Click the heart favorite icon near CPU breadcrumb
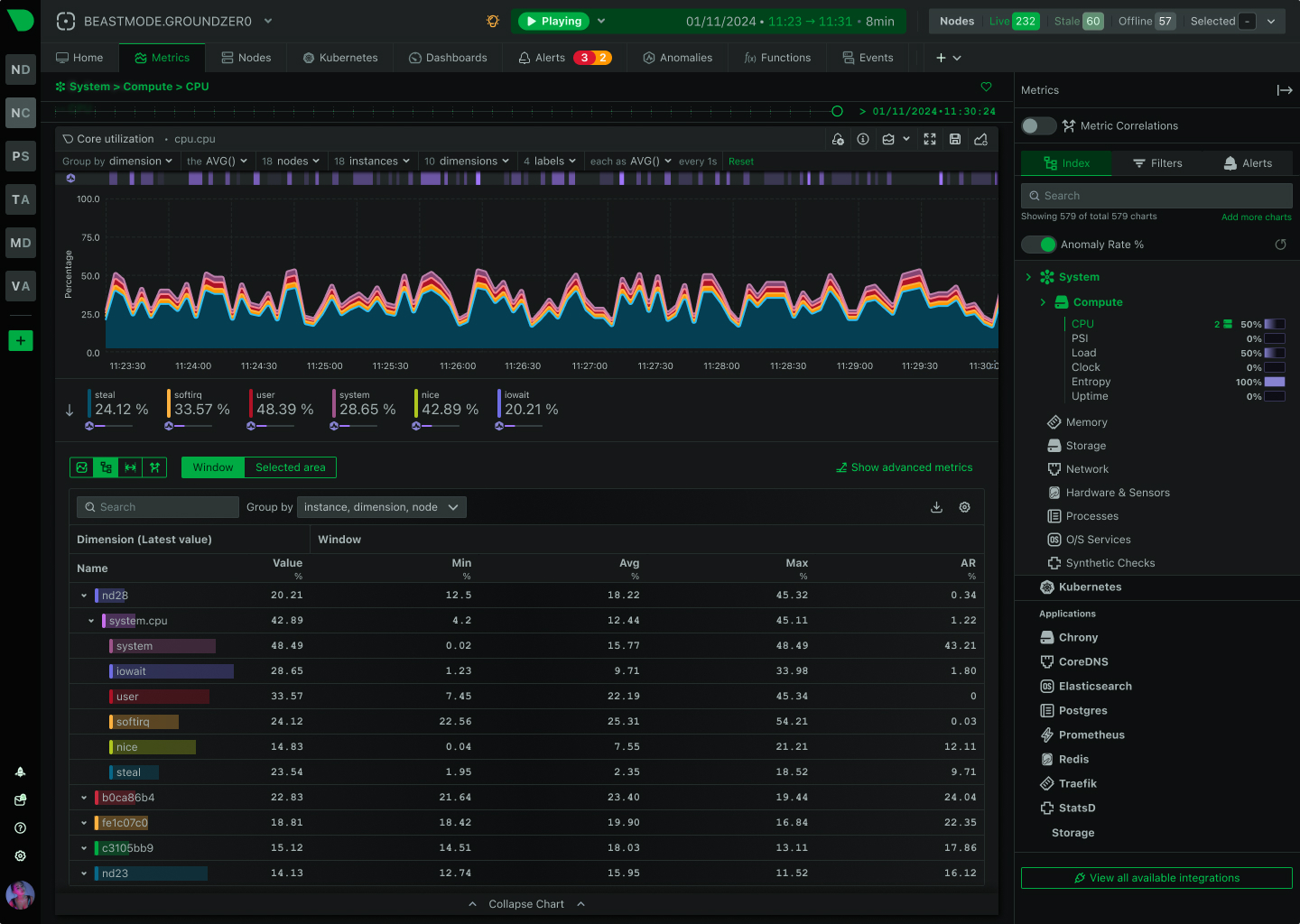 click(x=986, y=87)
